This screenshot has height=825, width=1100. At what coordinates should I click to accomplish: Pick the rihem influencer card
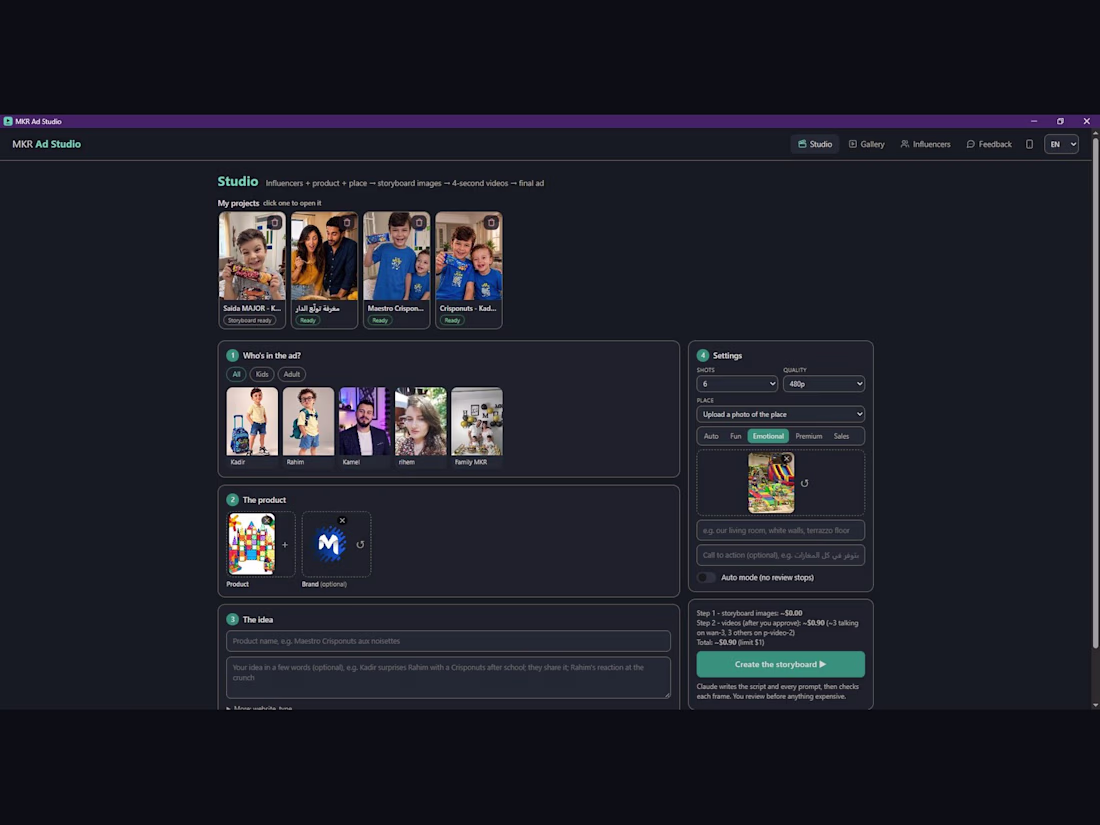pos(420,427)
